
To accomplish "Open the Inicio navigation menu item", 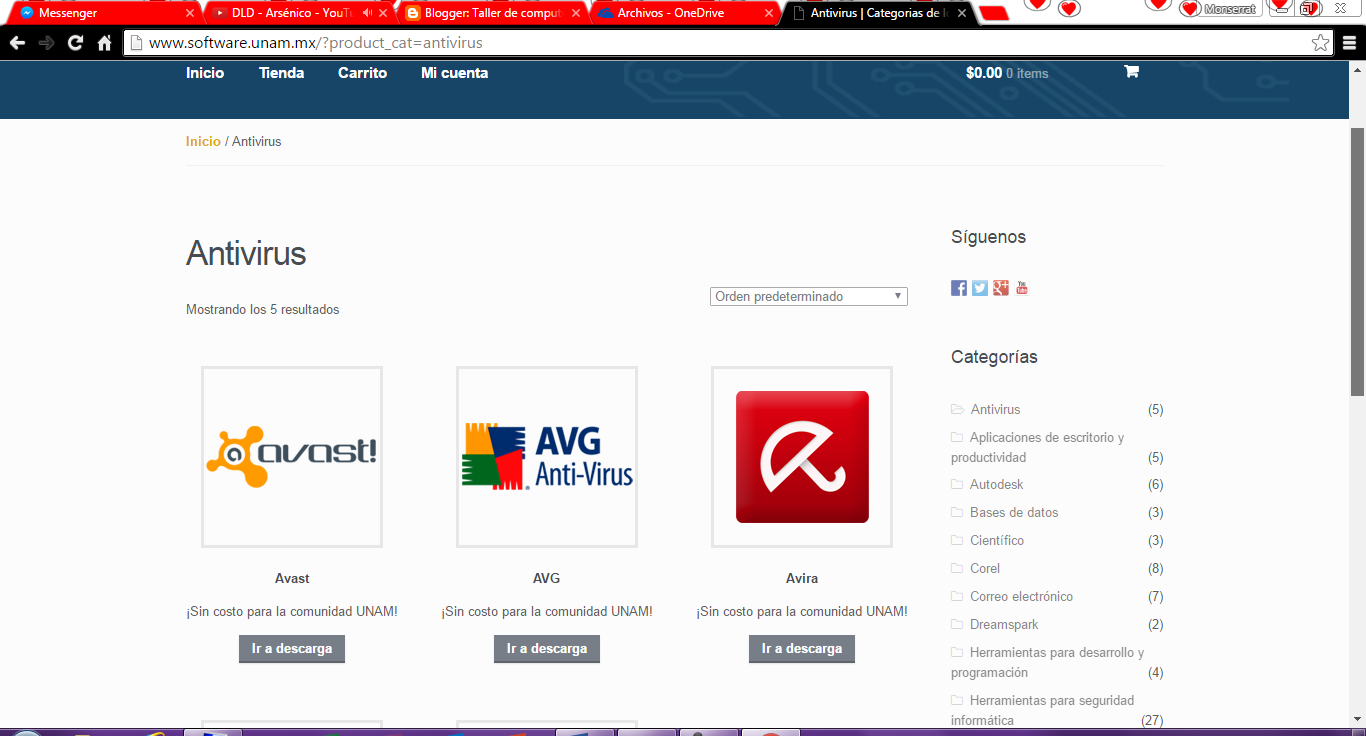I will coord(205,73).
